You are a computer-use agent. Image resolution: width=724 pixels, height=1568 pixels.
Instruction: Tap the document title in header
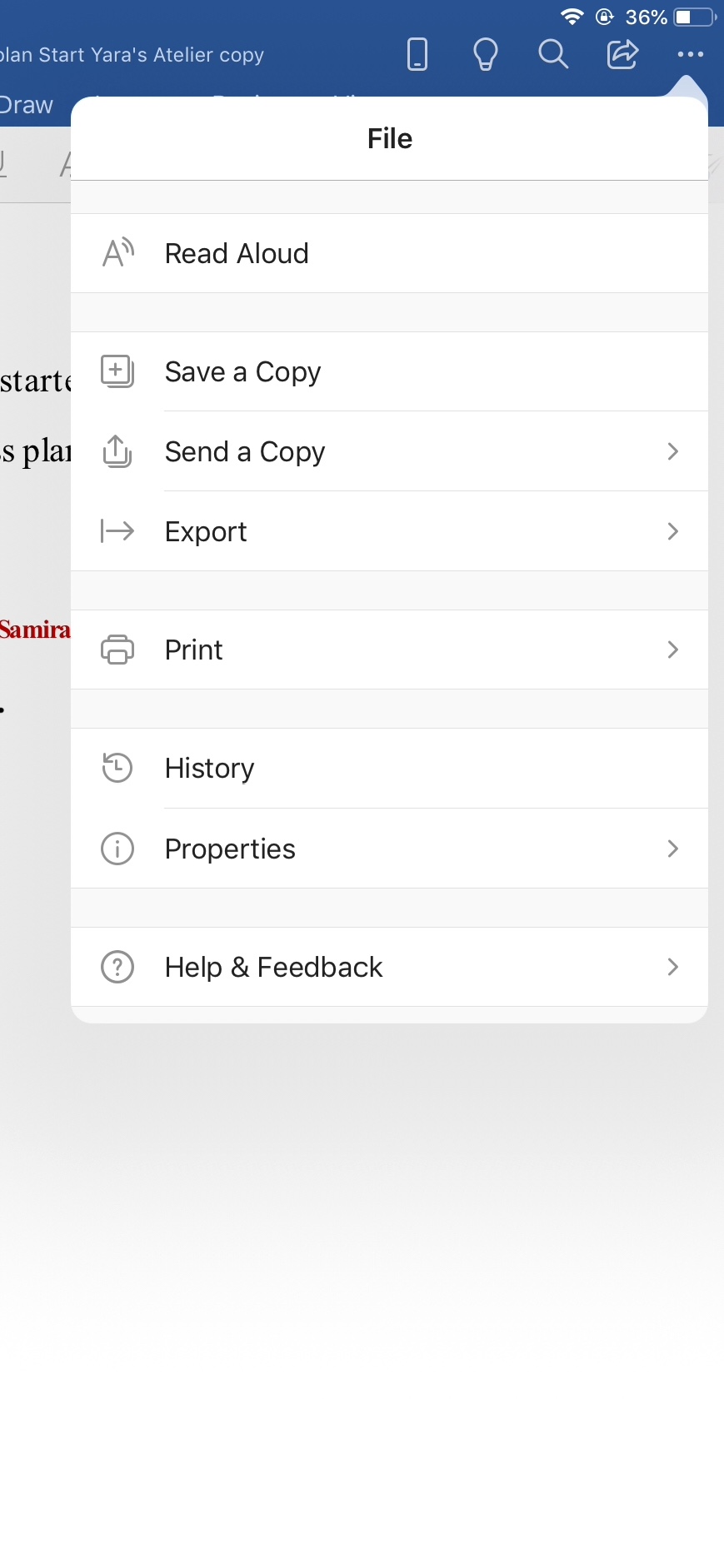tap(132, 55)
